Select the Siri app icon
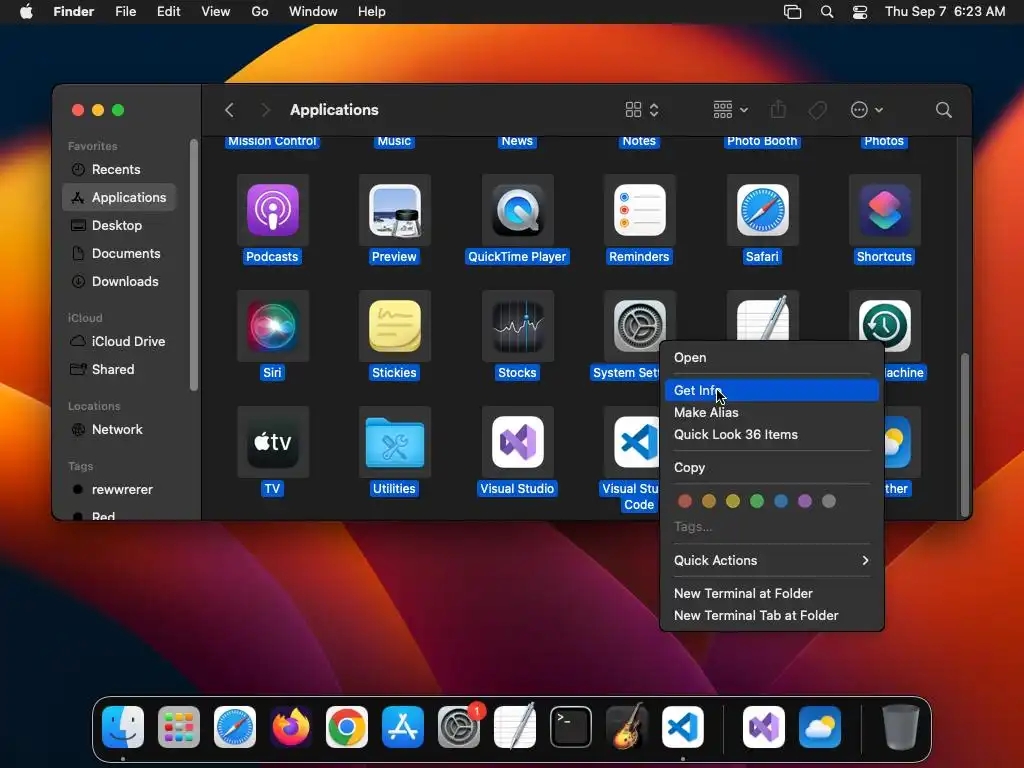Viewport: 1024px width, 768px height. pos(272,326)
